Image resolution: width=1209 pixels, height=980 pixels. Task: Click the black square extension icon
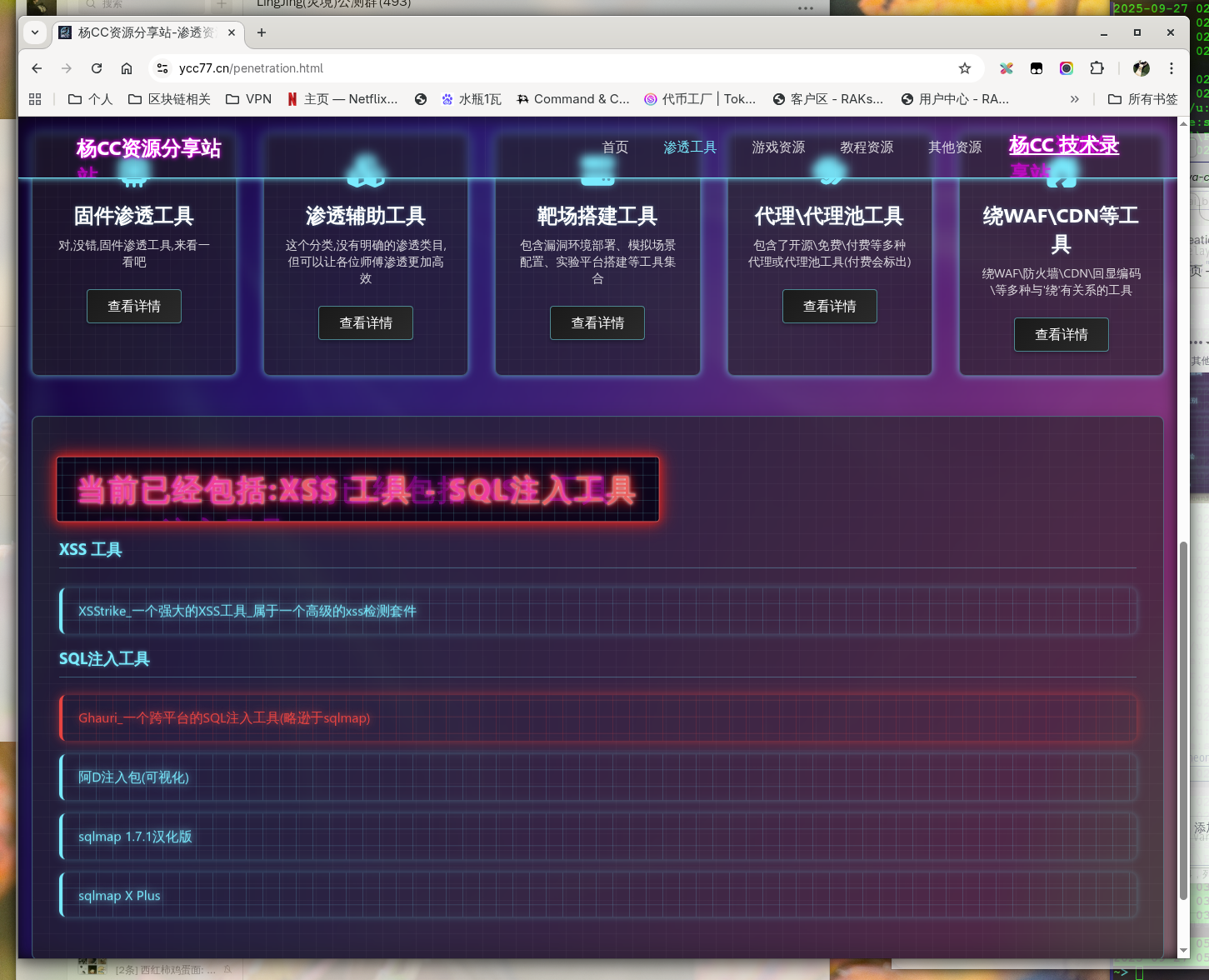click(x=1037, y=68)
